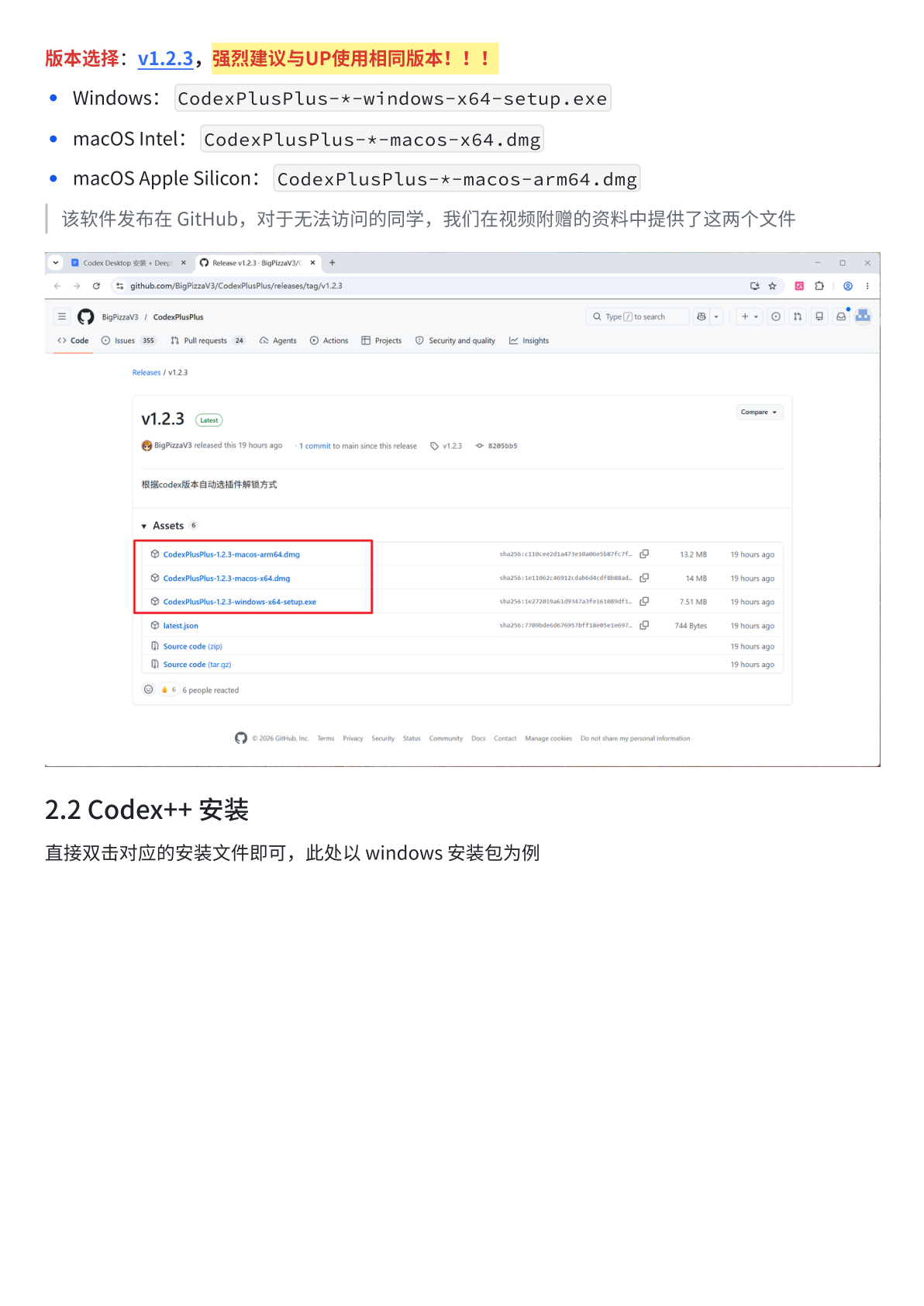Open the Compare dropdown button
924x1306 pixels.
pos(760,412)
